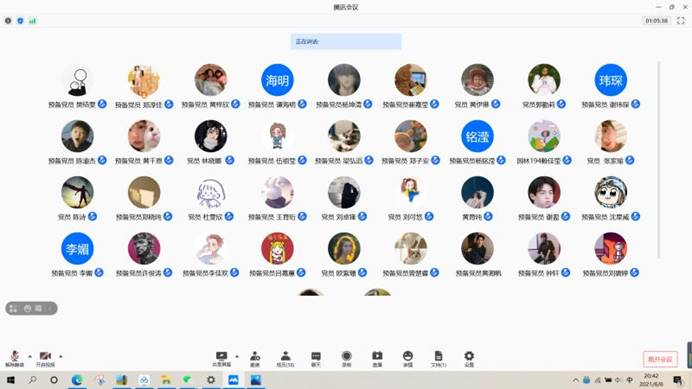
Task: Expand the share screen options arrow
Action: [237, 356]
